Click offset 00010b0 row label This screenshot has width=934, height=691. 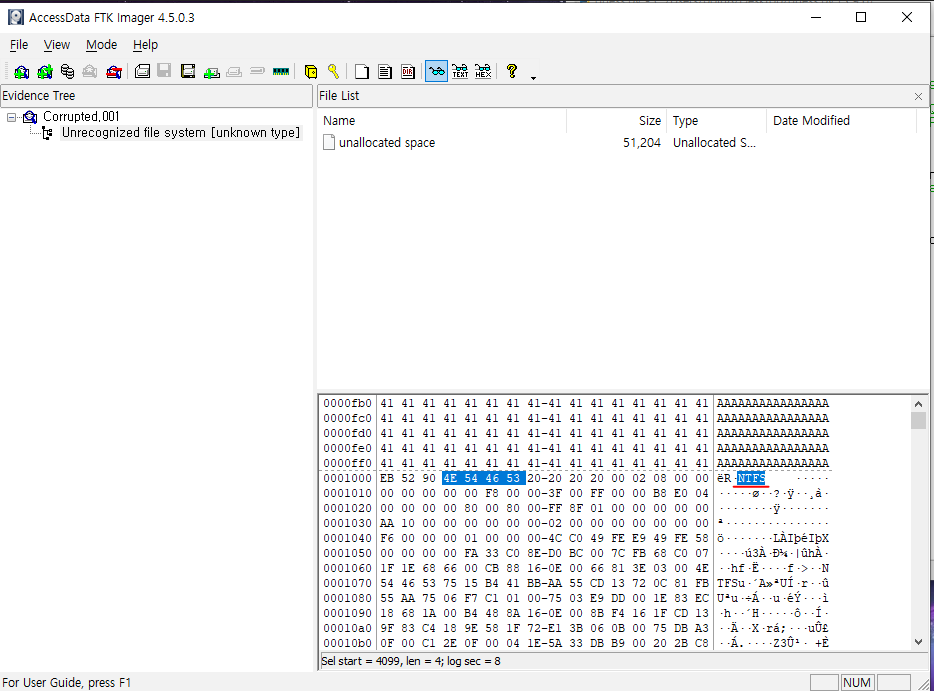point(347,643)
